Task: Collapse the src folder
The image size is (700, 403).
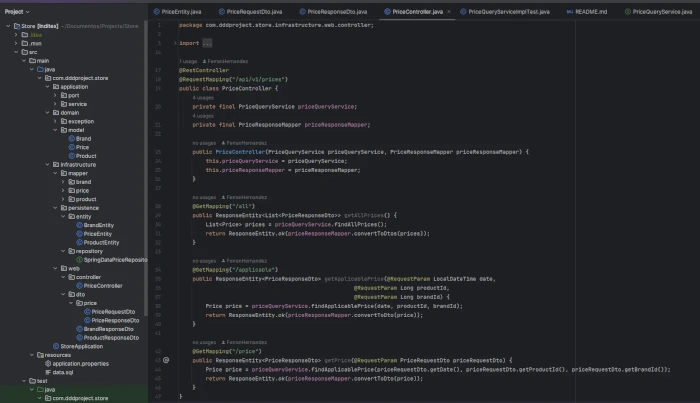Action: tap(16, 52)
